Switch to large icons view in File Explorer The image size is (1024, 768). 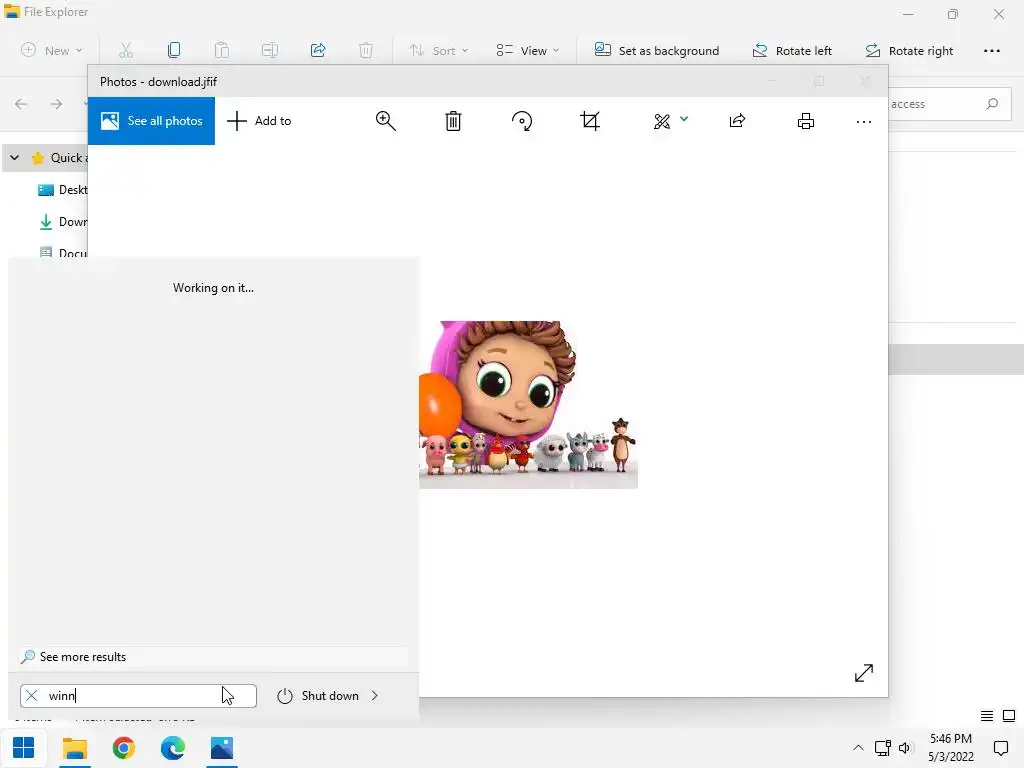tap(1009, 716)
